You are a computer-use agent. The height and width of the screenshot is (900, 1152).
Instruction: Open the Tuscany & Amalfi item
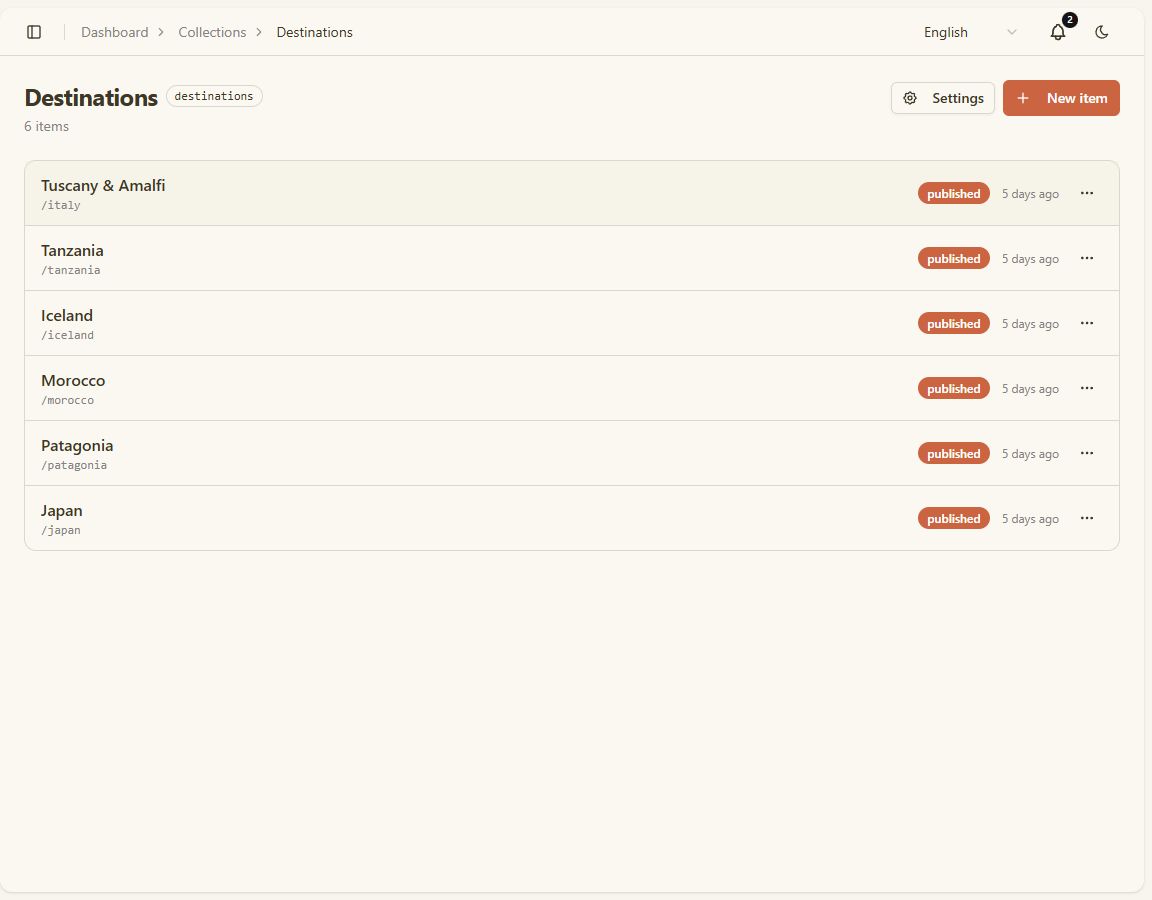click(572, 193)
